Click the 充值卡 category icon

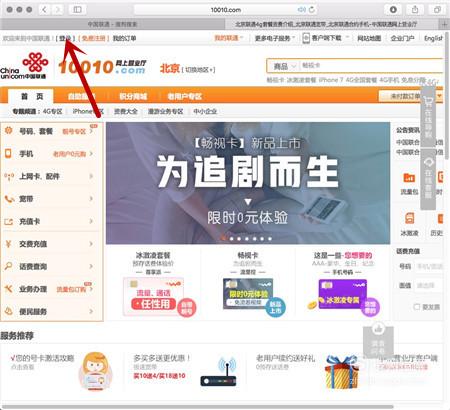coord(8,221)
